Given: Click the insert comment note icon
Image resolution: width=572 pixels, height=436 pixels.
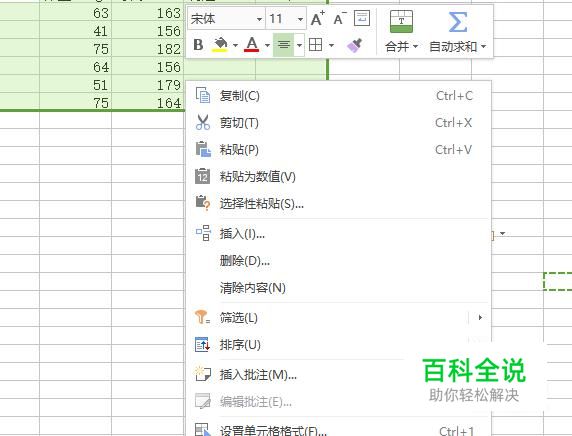Looking at the screenshot, I should (x=202, y=374).
